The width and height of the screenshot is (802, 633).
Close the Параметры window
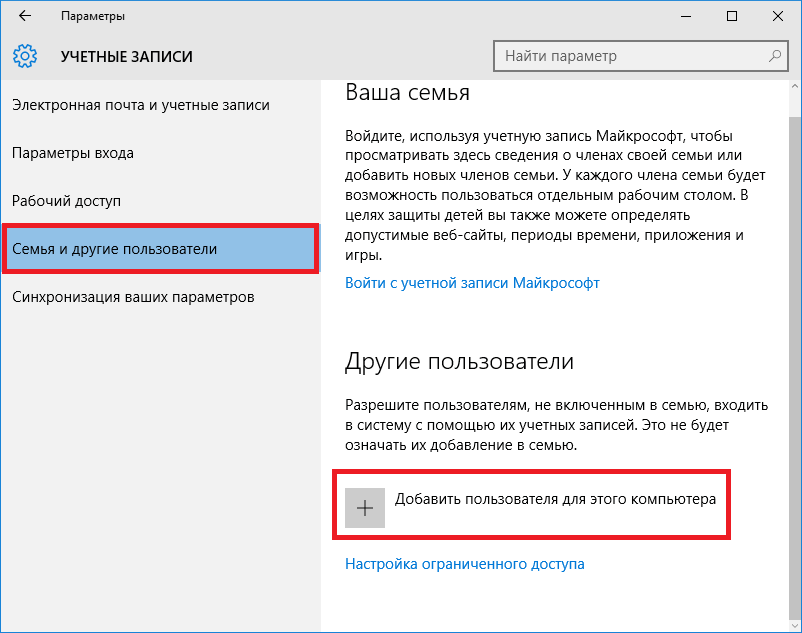pos(778,17)
